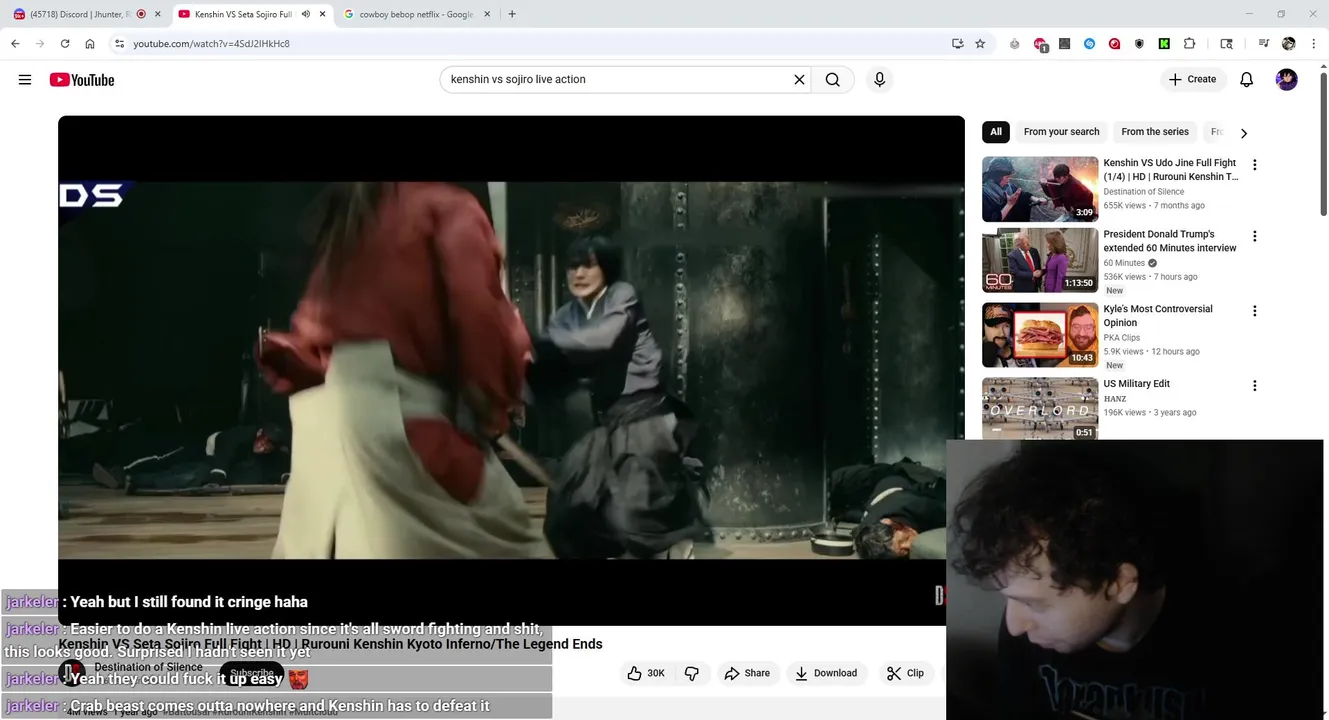Viewport: 1329px width, 720px height.
Task: Bookmark this page with star
Action: tap(980, 44)
